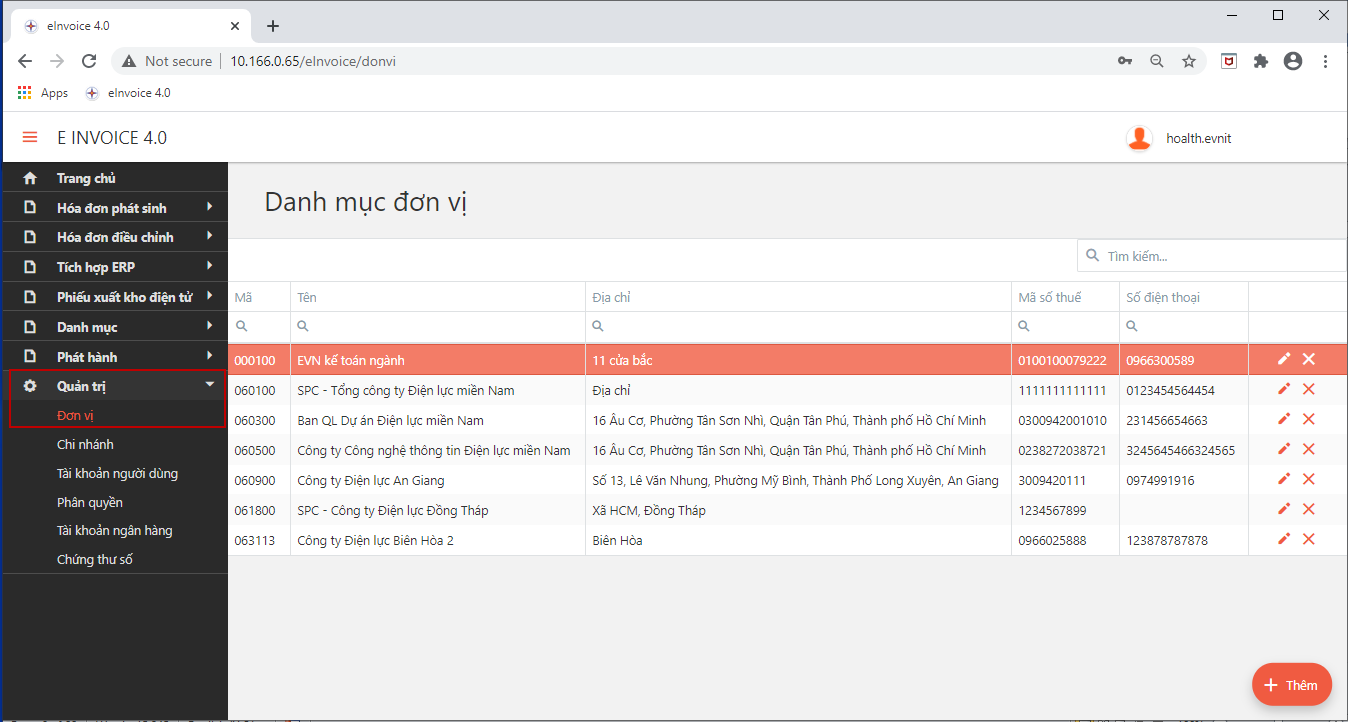Open the eInvoice 4.0 bookmark
Image resolution: width=1348 pixels, height=722 pixels.
point(128,93)
